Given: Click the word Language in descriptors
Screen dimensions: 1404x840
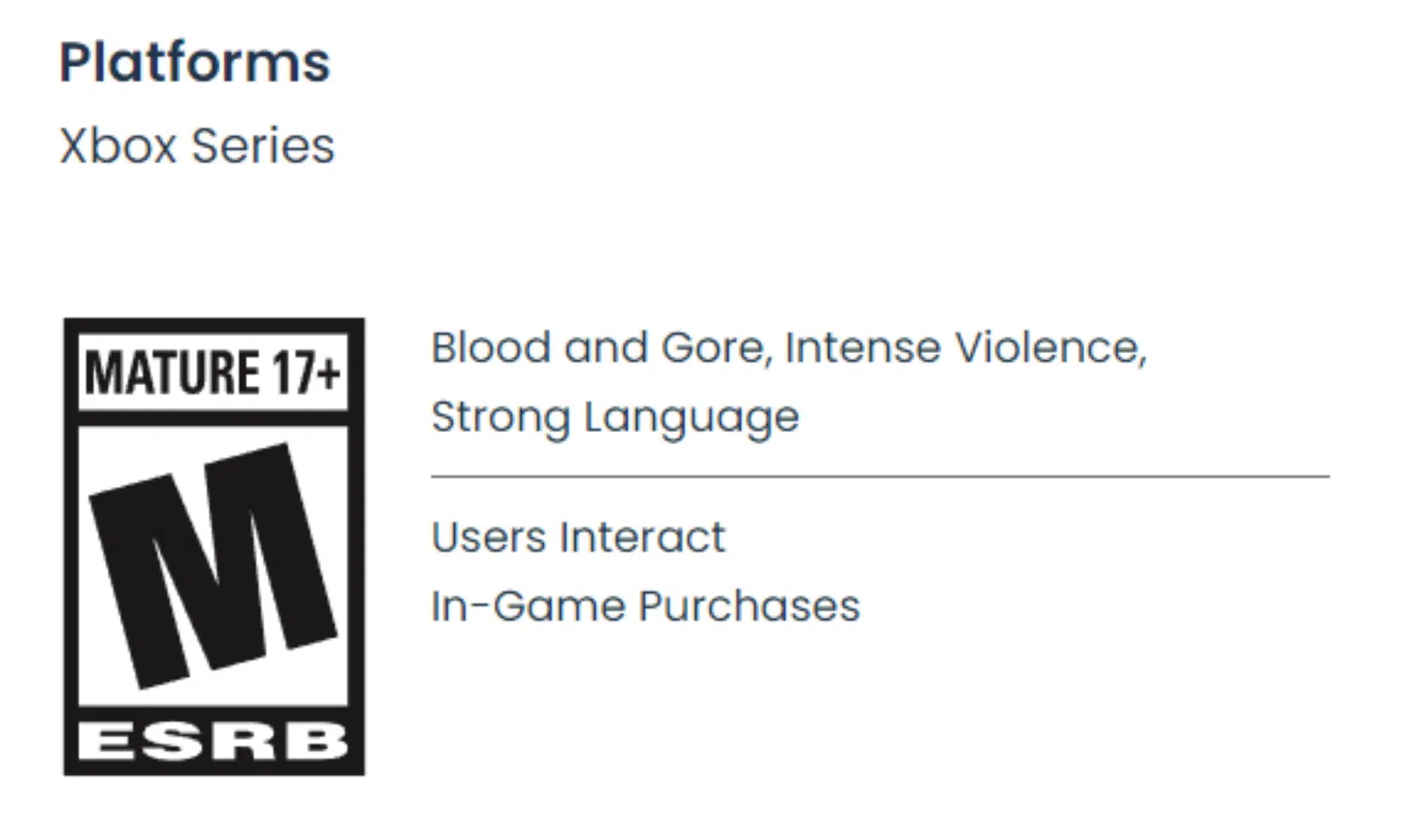Looking at the screenshot, I should pyautogui.click(x=691, y=417).
